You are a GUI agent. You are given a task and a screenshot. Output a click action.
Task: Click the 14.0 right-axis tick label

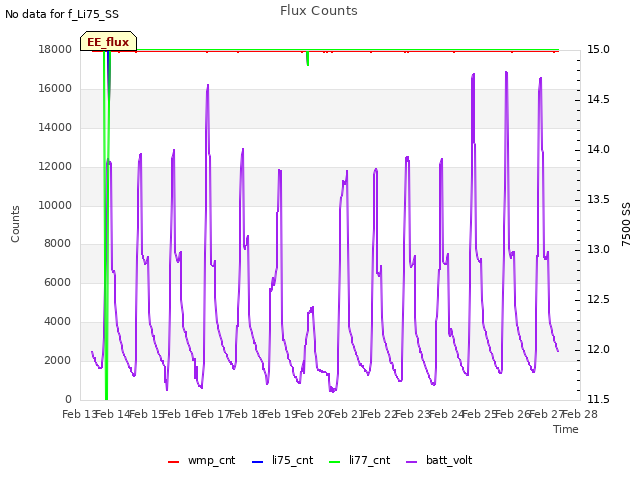[x=598, y=149]
